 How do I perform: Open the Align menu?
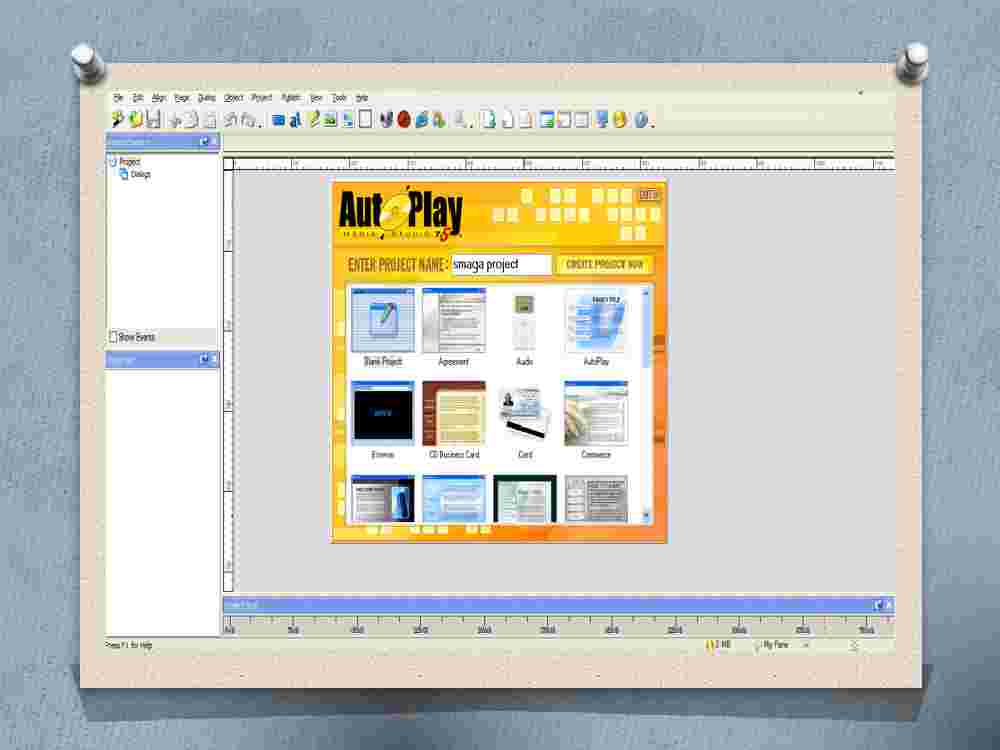(x=159, y=98)
